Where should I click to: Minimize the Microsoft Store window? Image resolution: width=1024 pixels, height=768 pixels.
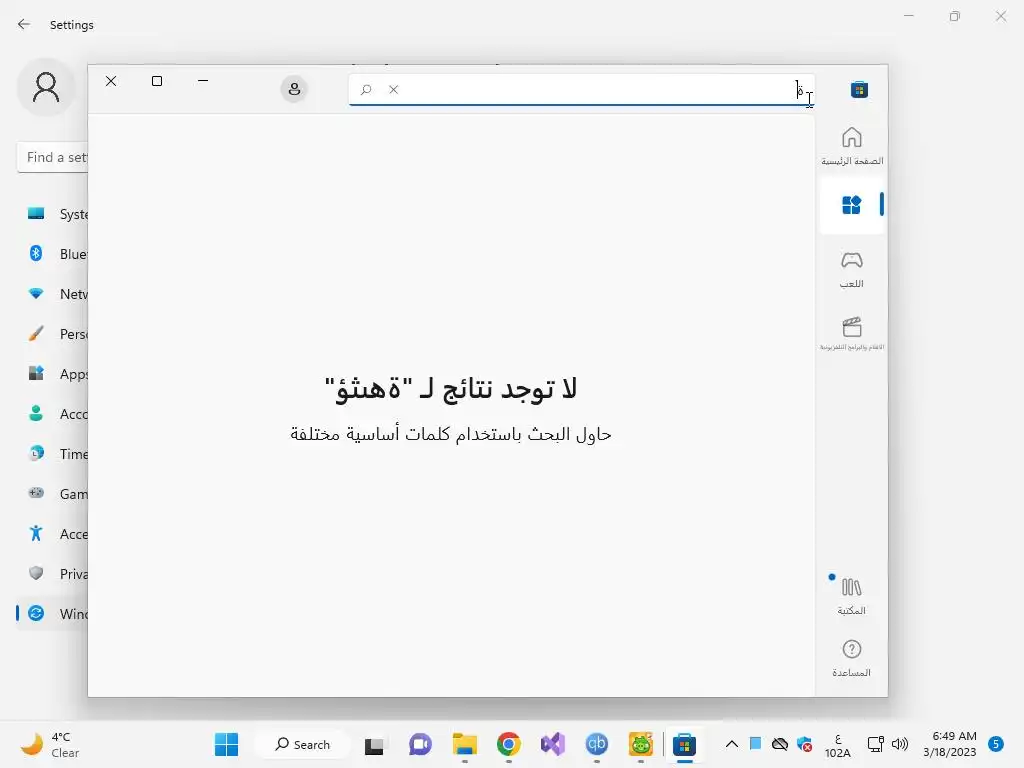[203, 81]
